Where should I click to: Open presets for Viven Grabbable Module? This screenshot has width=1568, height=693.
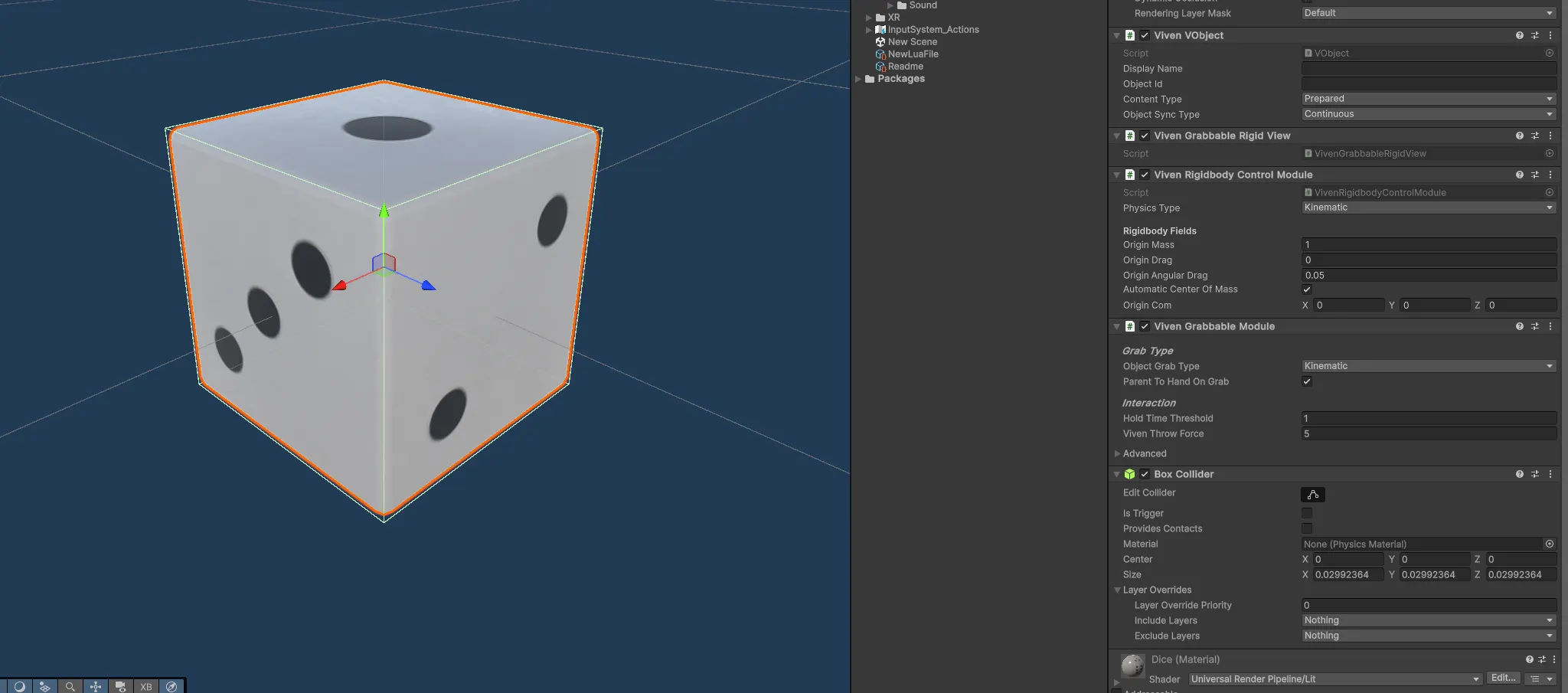coord(1534,326)
